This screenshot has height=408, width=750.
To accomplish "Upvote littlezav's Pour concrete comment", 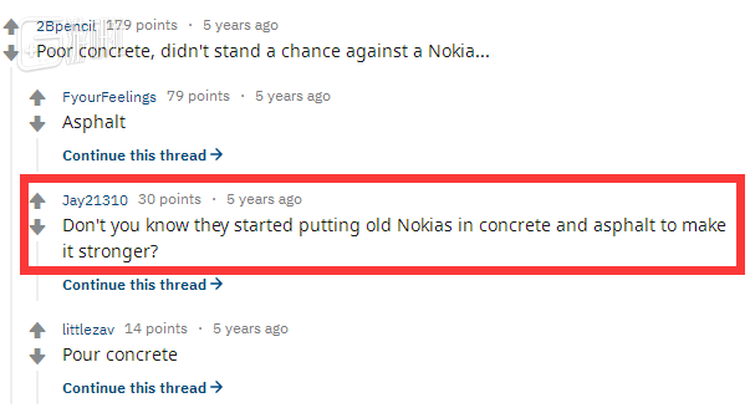I will pos(38,330).
